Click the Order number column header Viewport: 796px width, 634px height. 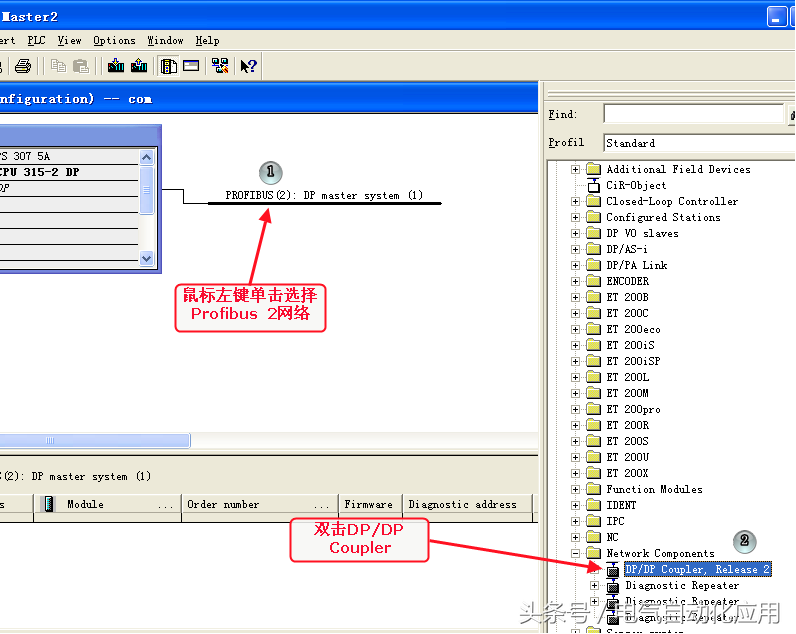pos(258,504)
